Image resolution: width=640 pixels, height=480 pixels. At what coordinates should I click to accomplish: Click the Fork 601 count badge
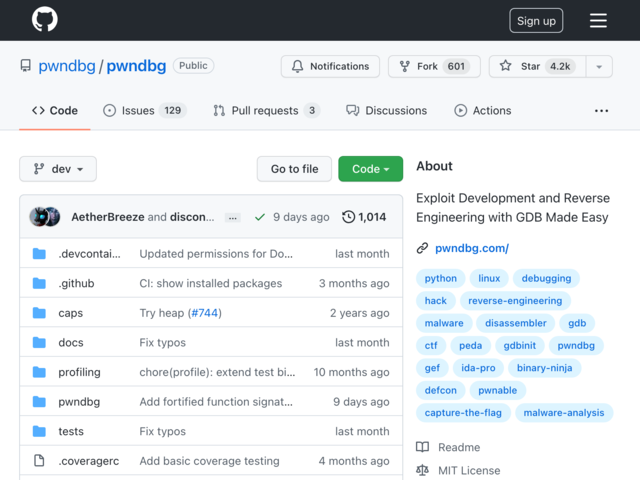456,66
